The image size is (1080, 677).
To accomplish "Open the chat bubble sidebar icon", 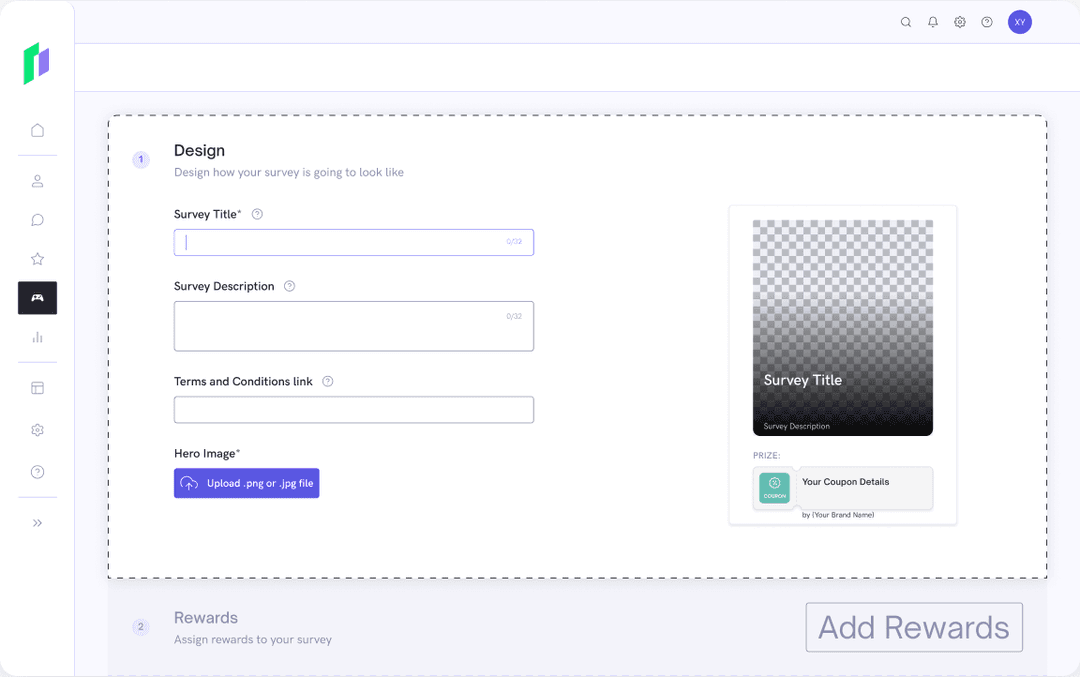I will pyautogui.click(x=37, y=220).
